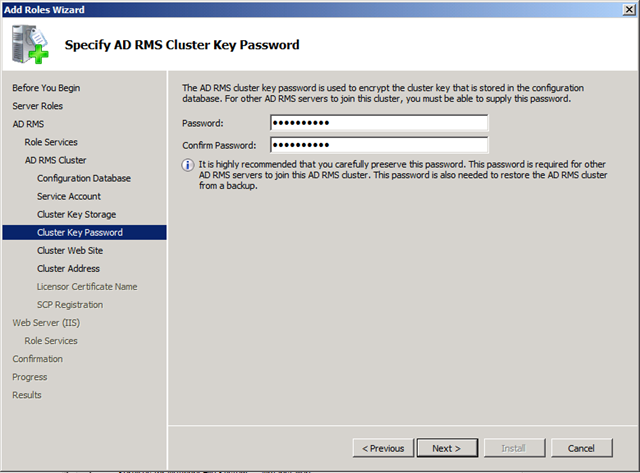640x473 pixels.
Task: Select the highlighted Cluster Key Password step
Action: pyautogui.click(x=84, y=233)
